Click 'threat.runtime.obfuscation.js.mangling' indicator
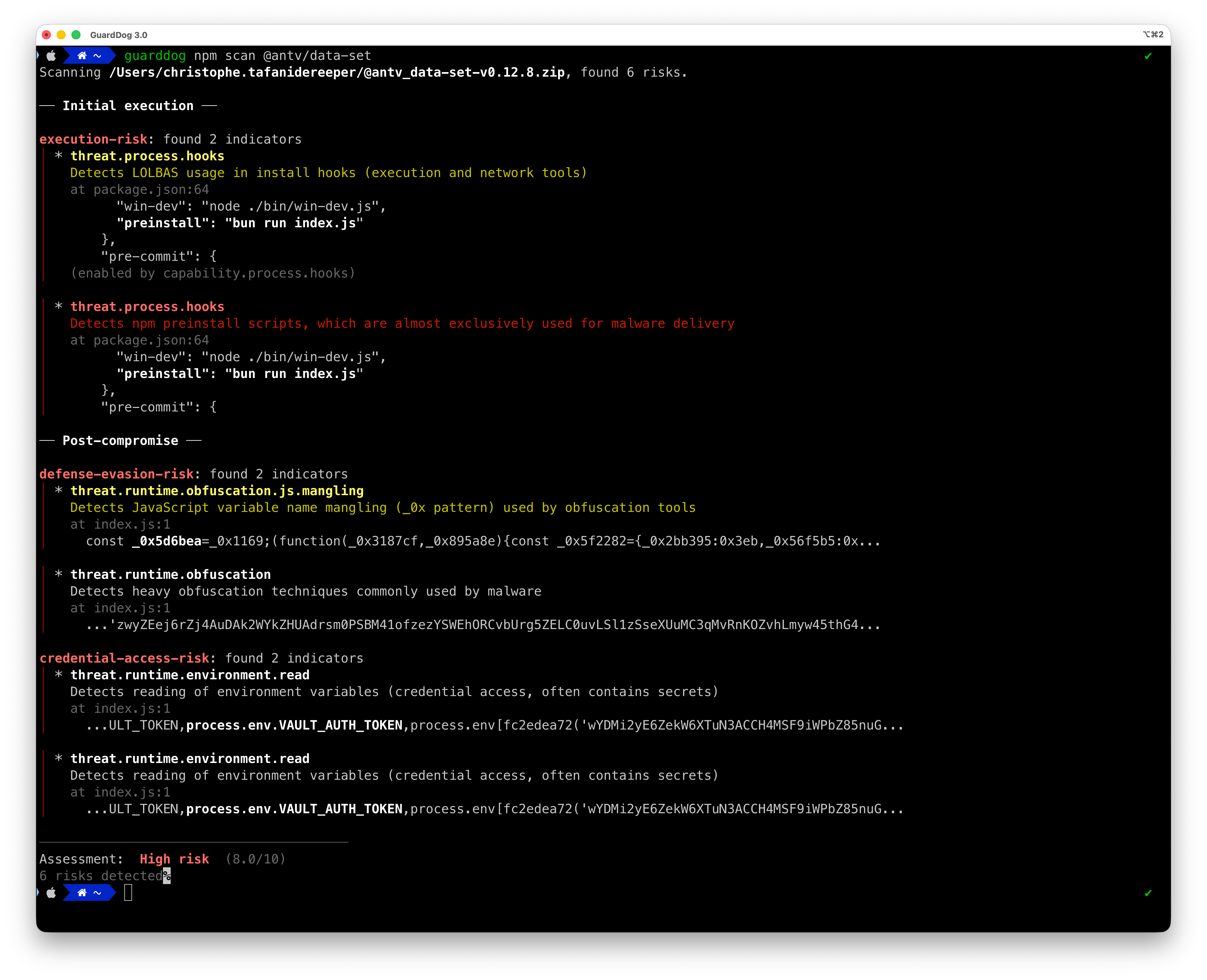The height and width of the screenshot is (980, 1207). [x=217, y=491]
